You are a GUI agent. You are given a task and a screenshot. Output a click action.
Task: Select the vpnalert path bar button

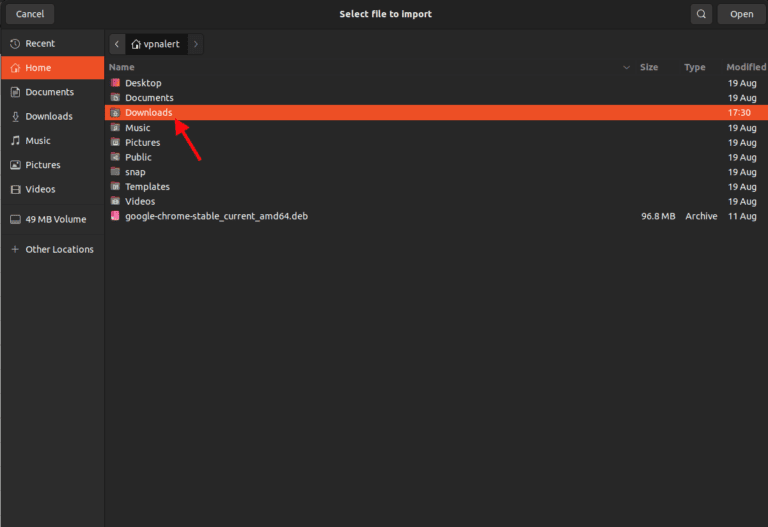pos(156,44)
